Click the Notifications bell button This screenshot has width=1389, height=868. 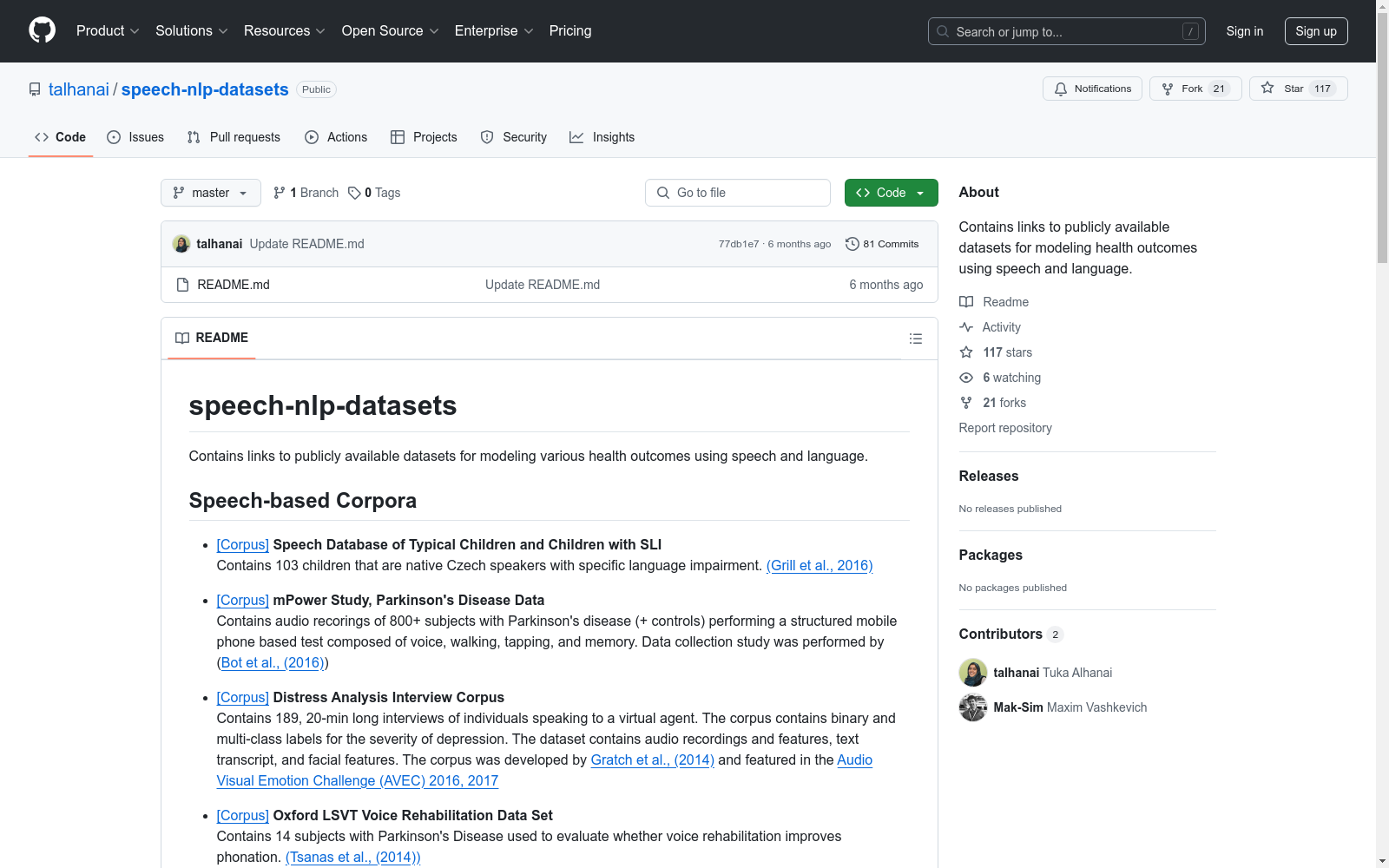pos(1092,89)
